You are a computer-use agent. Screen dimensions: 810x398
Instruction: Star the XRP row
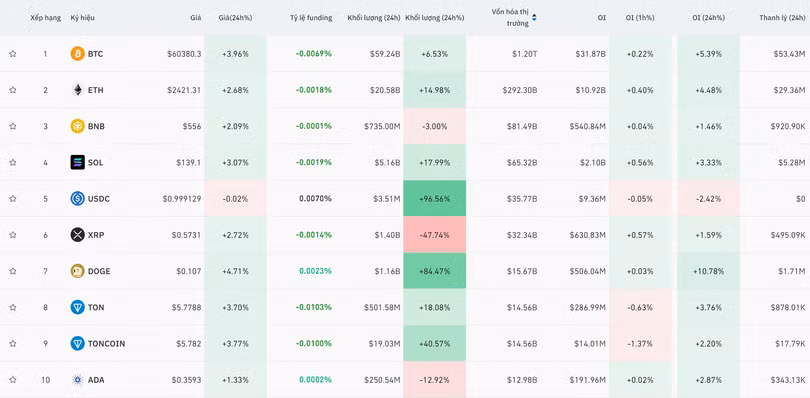click(13, 235)
